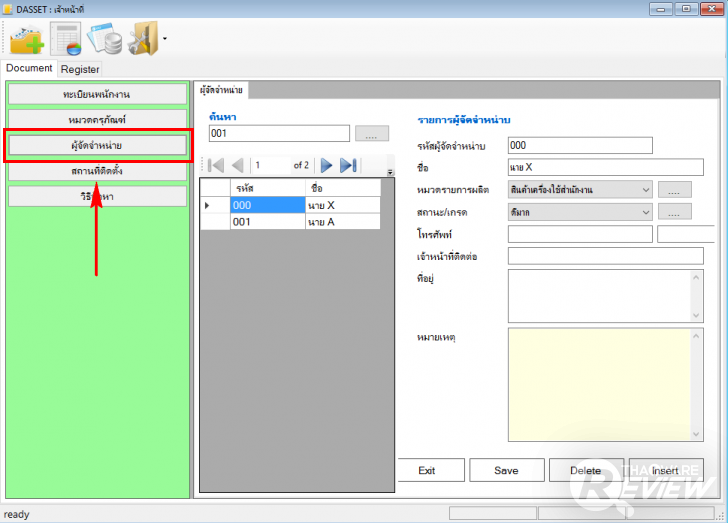Open the navigator overflow dropdown arrow
The width and height of the screenshot is (728, 523).
[x=390, y=172]
